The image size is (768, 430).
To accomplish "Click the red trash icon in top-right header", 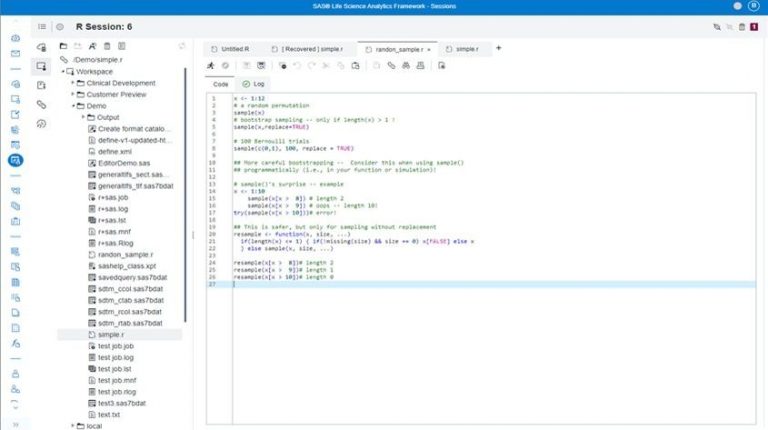I will click(741, 27).
